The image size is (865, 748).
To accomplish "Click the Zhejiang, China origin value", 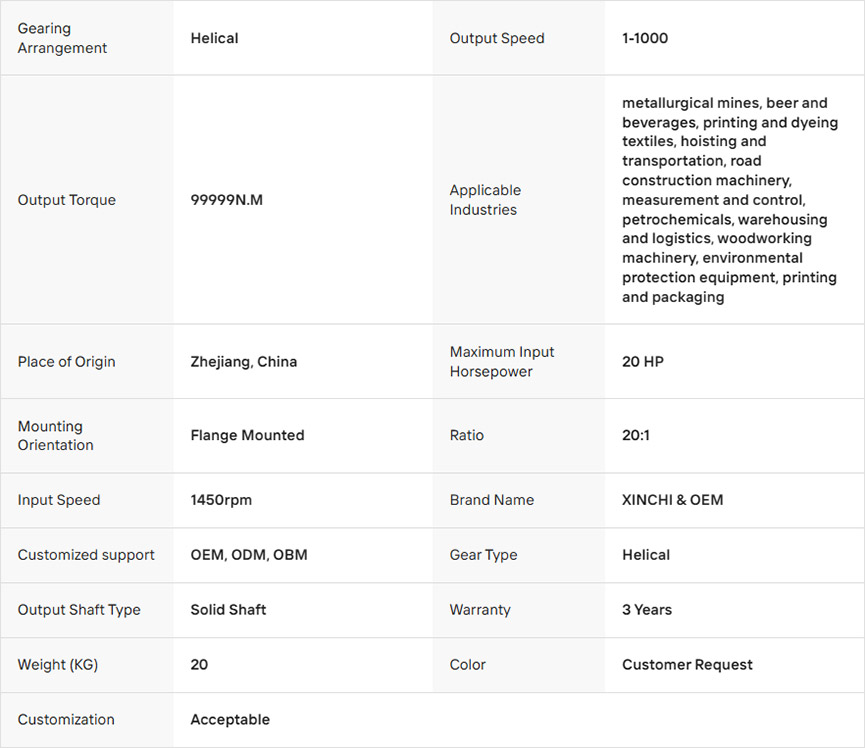I will pyautogui.click(x=243, y=361).
